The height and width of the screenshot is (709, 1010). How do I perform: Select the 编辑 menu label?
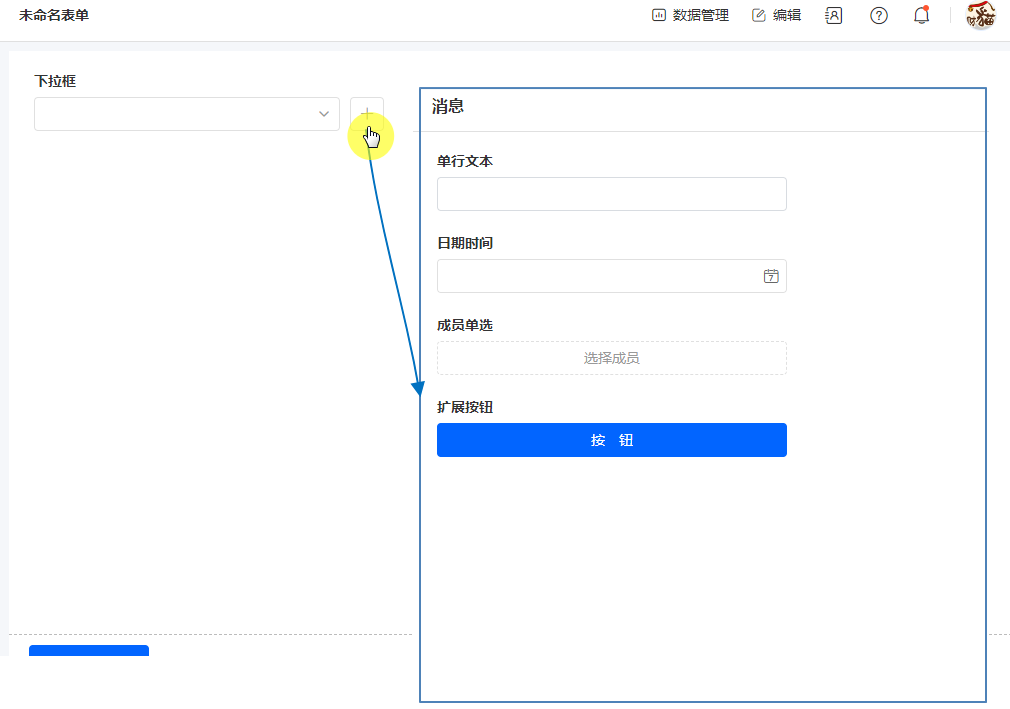pyautogui.click(x=787, y=15)
